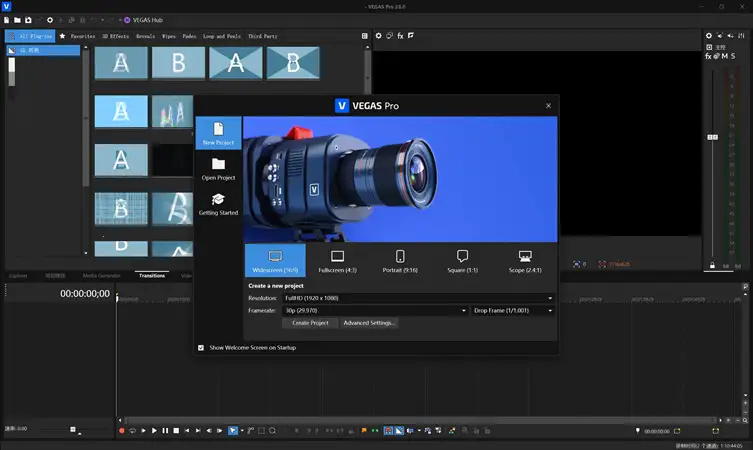Toggle external monitor preview icon

pyautogui.click(x=389, y=36)
